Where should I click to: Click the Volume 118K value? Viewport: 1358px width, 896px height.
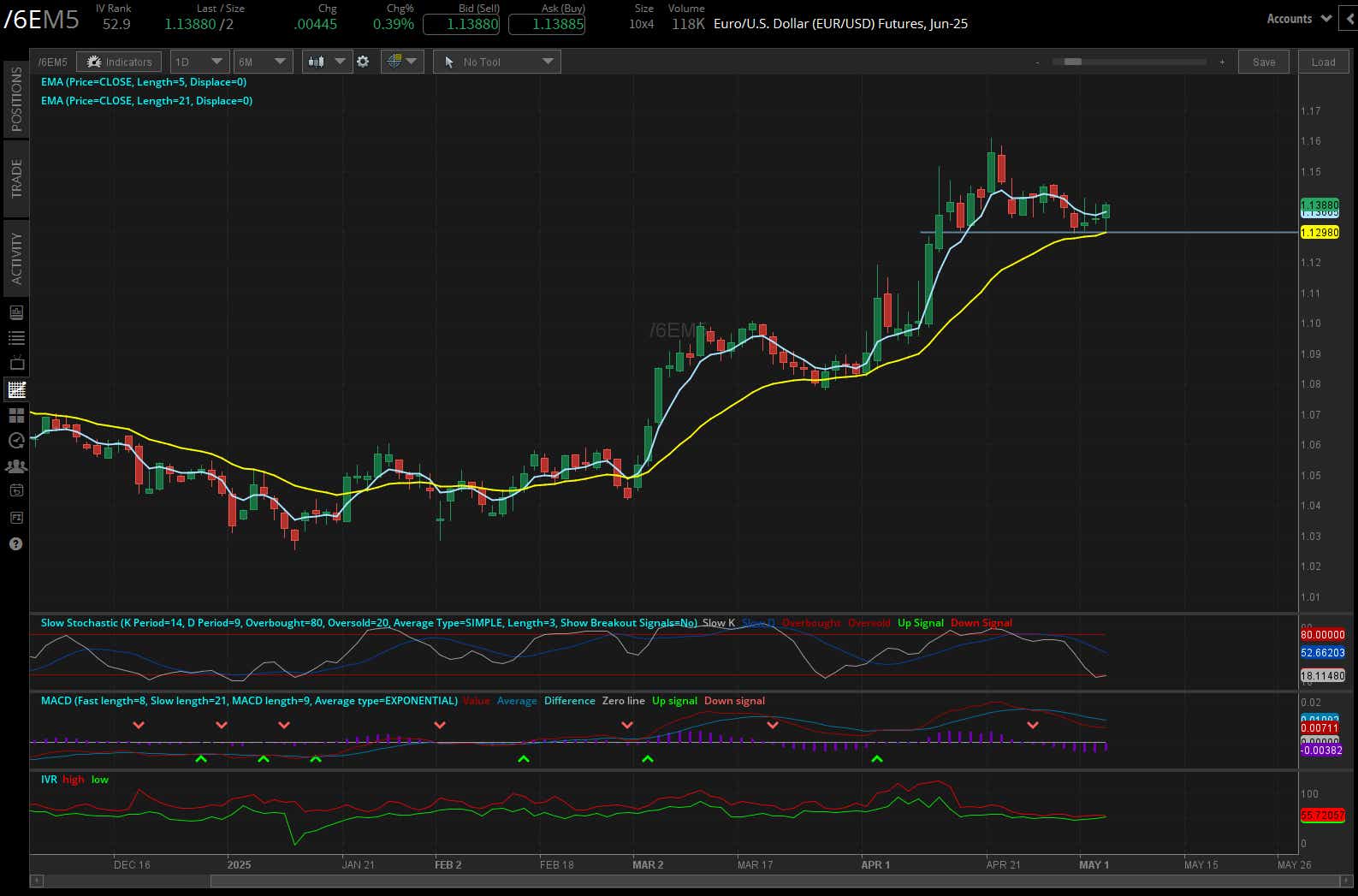(688, 24)
